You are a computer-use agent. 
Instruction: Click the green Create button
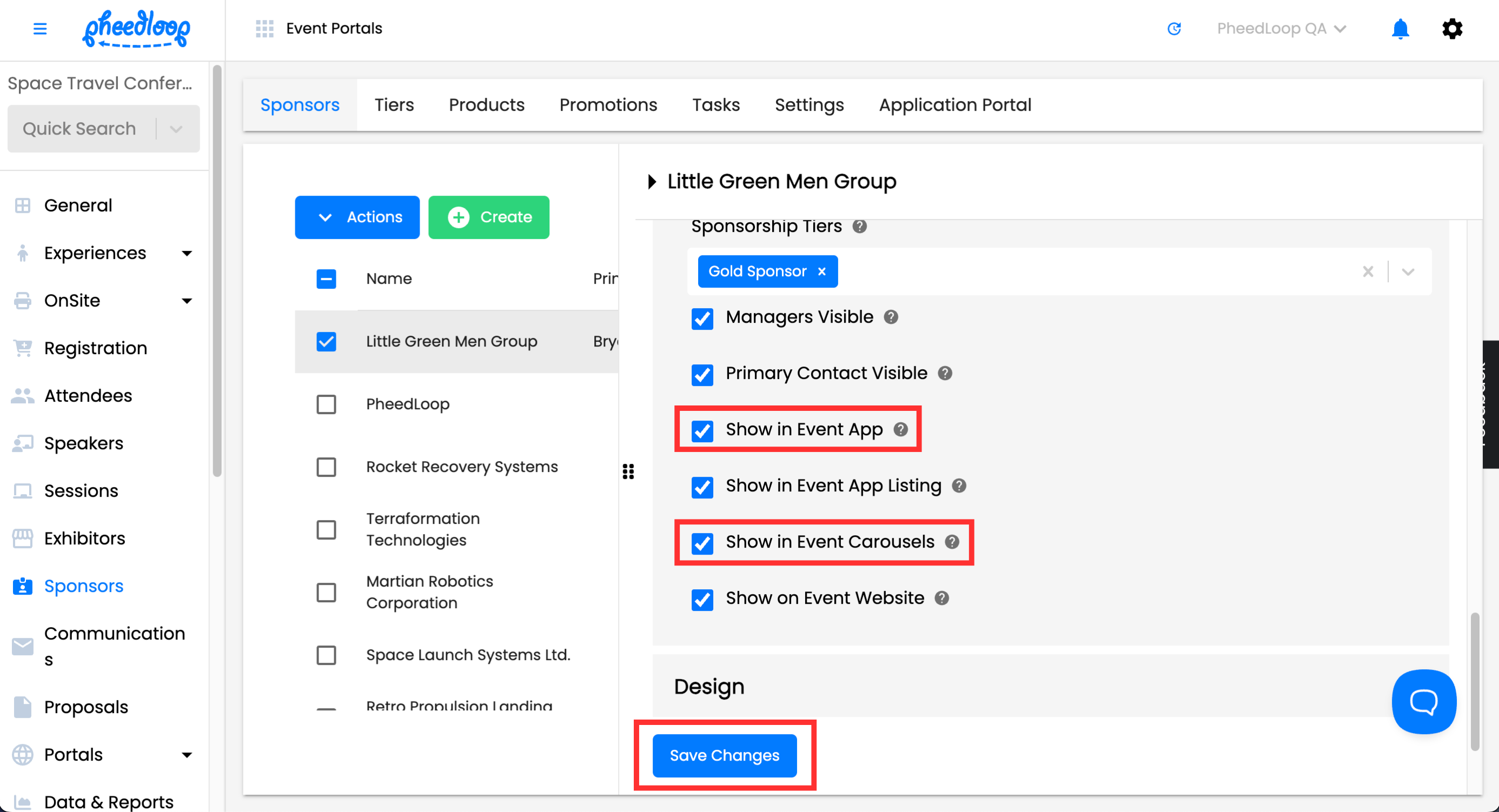[489, 217]
